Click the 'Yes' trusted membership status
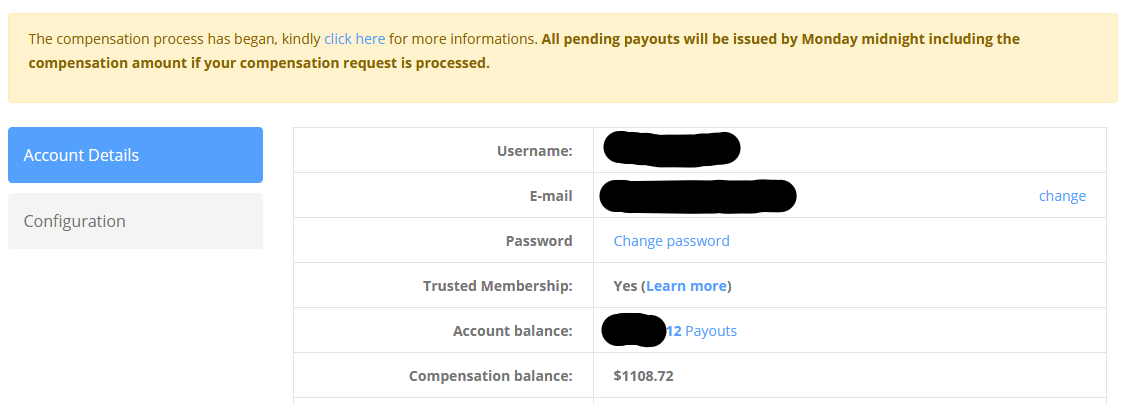The image size is (1127, 404). 625,286
